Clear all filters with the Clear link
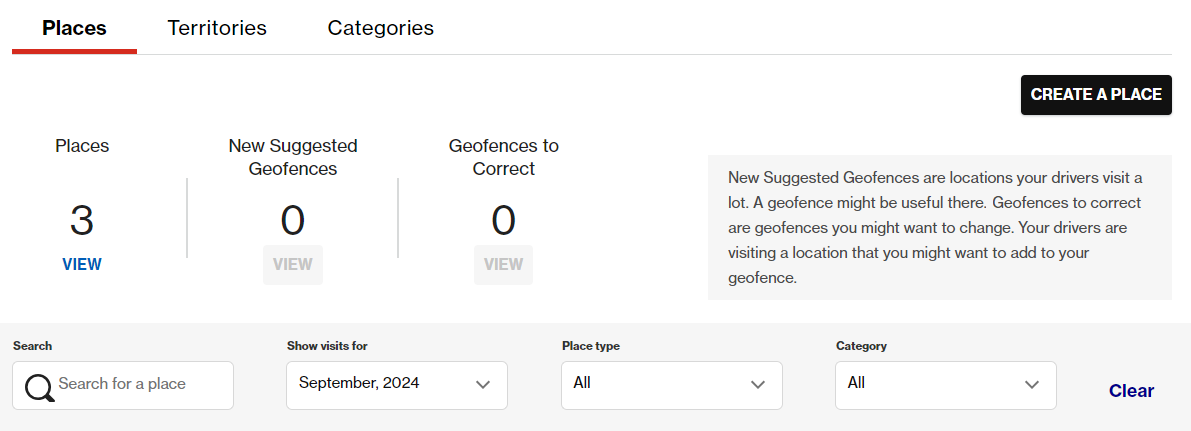The image size is (1191, 431). pyautogui.click(x=1131, y=391)
